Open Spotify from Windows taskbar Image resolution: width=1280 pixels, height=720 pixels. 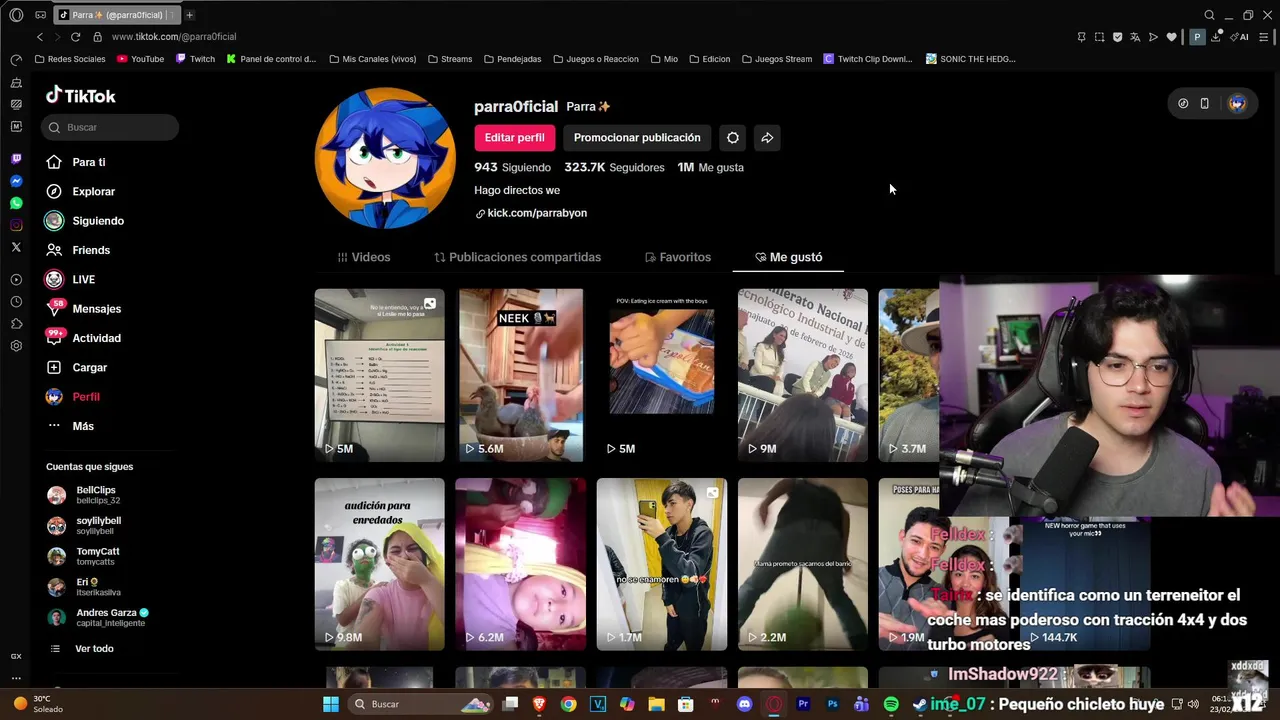click(891, 704)
